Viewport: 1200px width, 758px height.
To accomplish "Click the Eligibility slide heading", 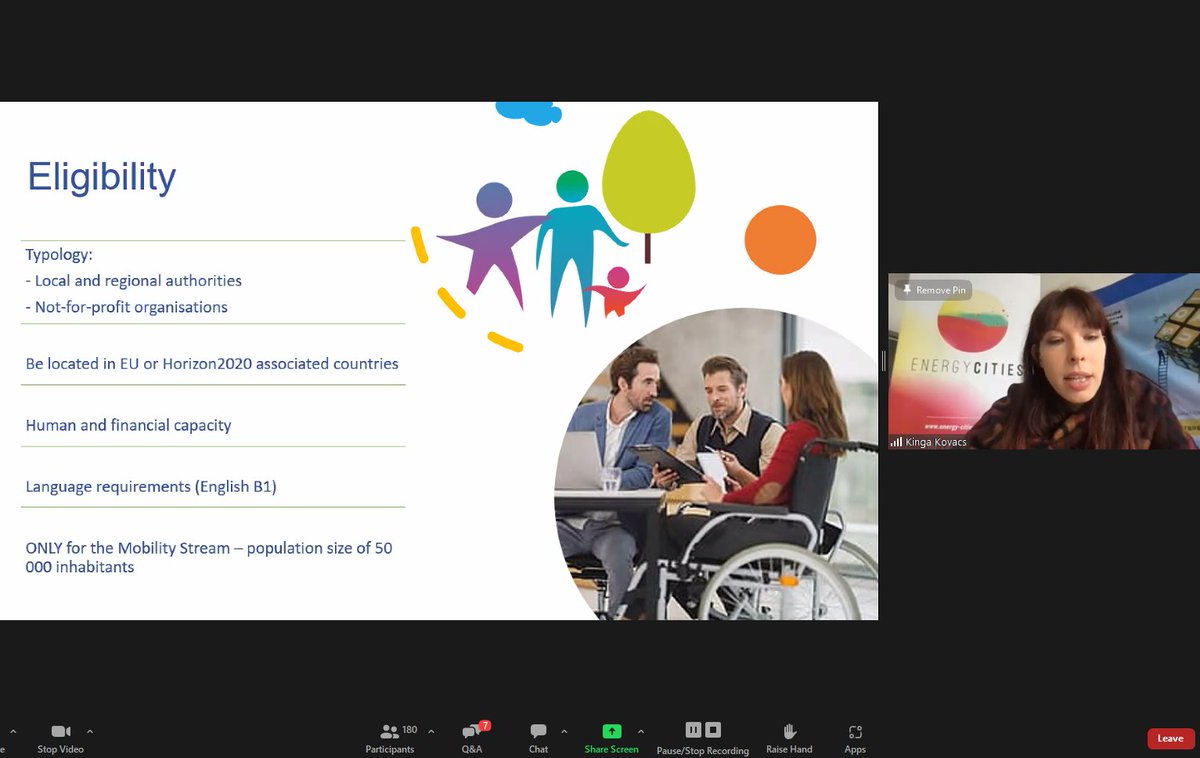I will (102, 177).
